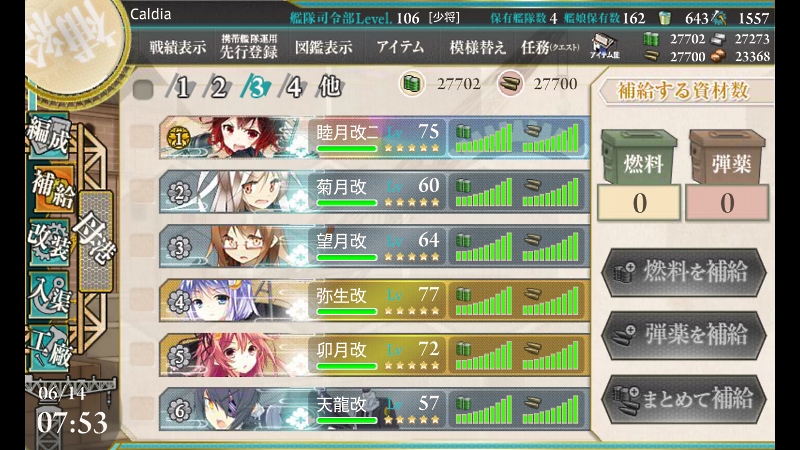The image size is (800, 450).
Task: Open the アイテム屋 item shop icon
Action: [605, 46]
